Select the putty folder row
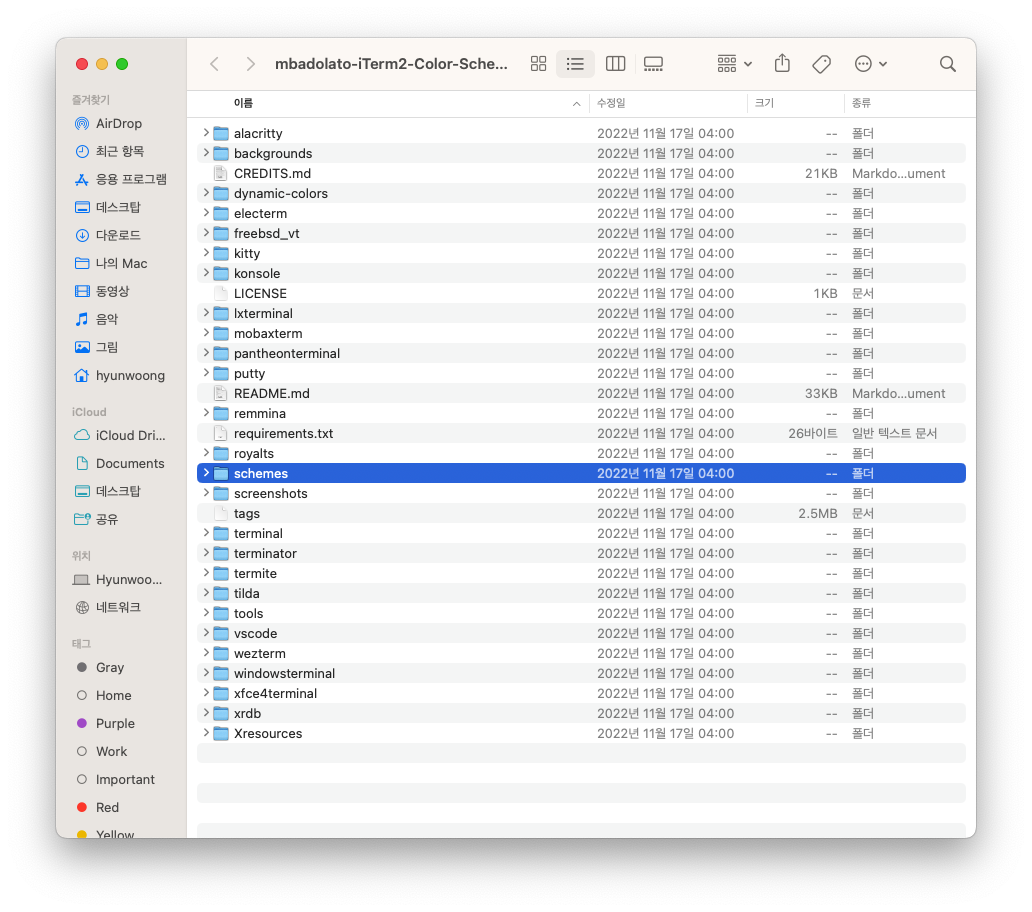The image size is (1032, 912). [x=581, y=373]
